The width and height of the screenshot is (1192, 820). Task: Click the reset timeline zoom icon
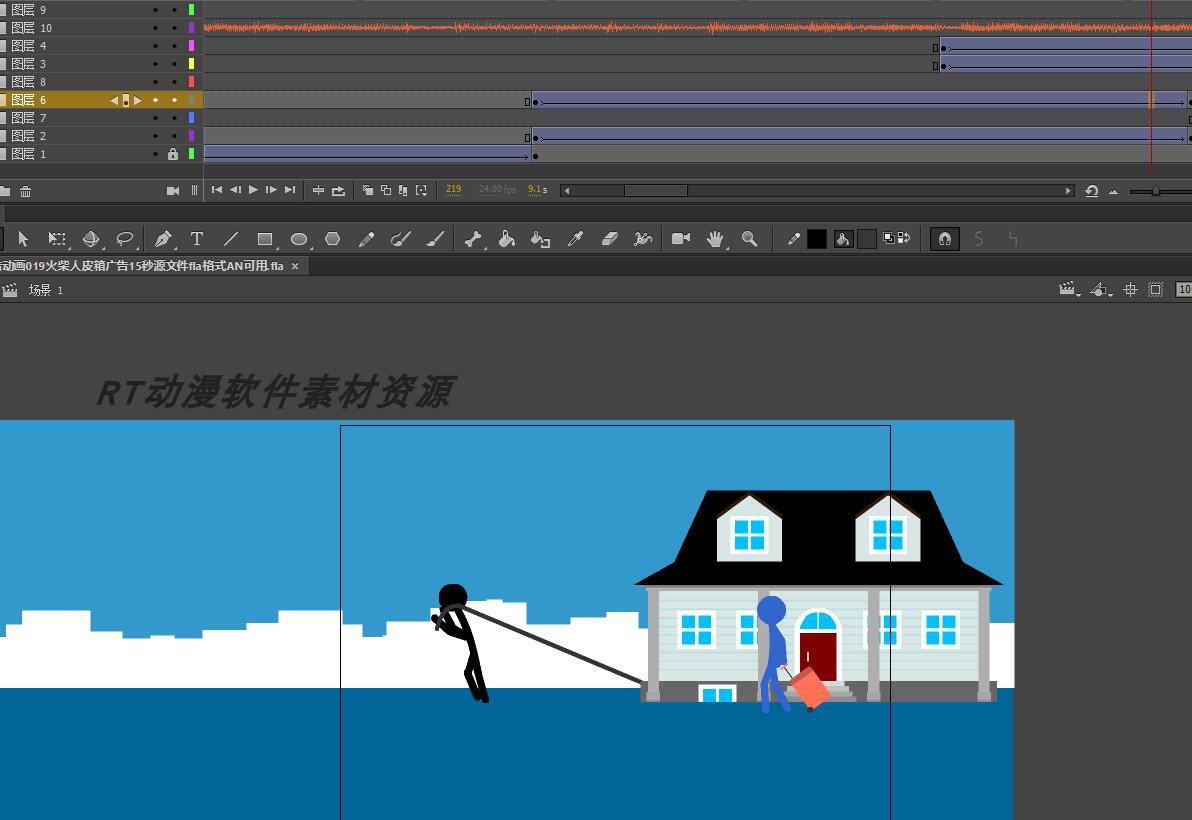coord(1092,191)
